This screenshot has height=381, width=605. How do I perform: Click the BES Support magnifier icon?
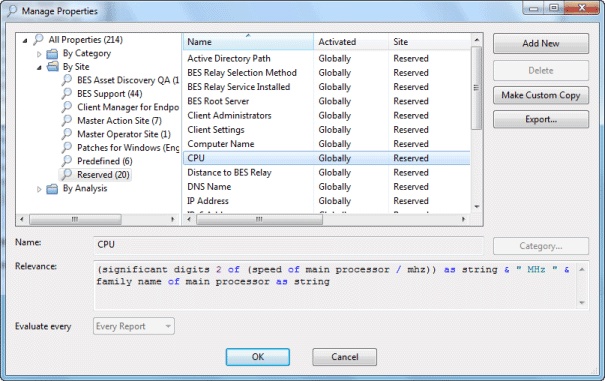(67, 93)
